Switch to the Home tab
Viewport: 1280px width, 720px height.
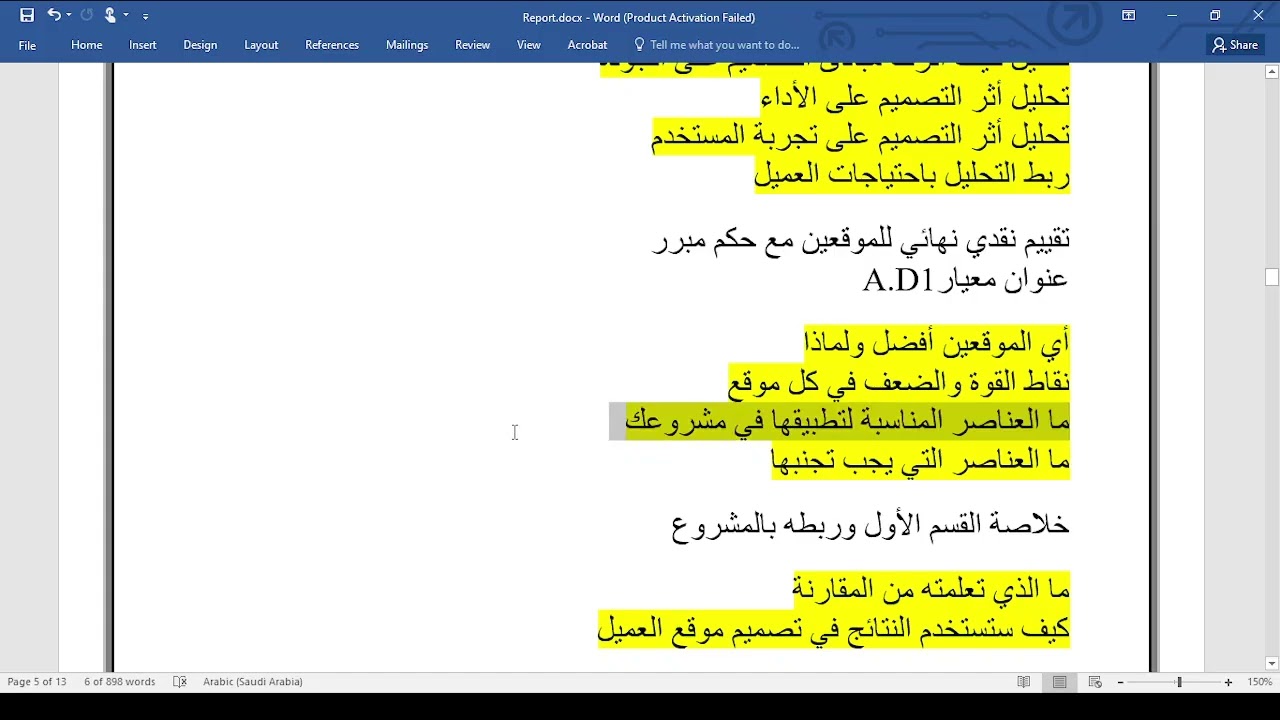[87, 45]
